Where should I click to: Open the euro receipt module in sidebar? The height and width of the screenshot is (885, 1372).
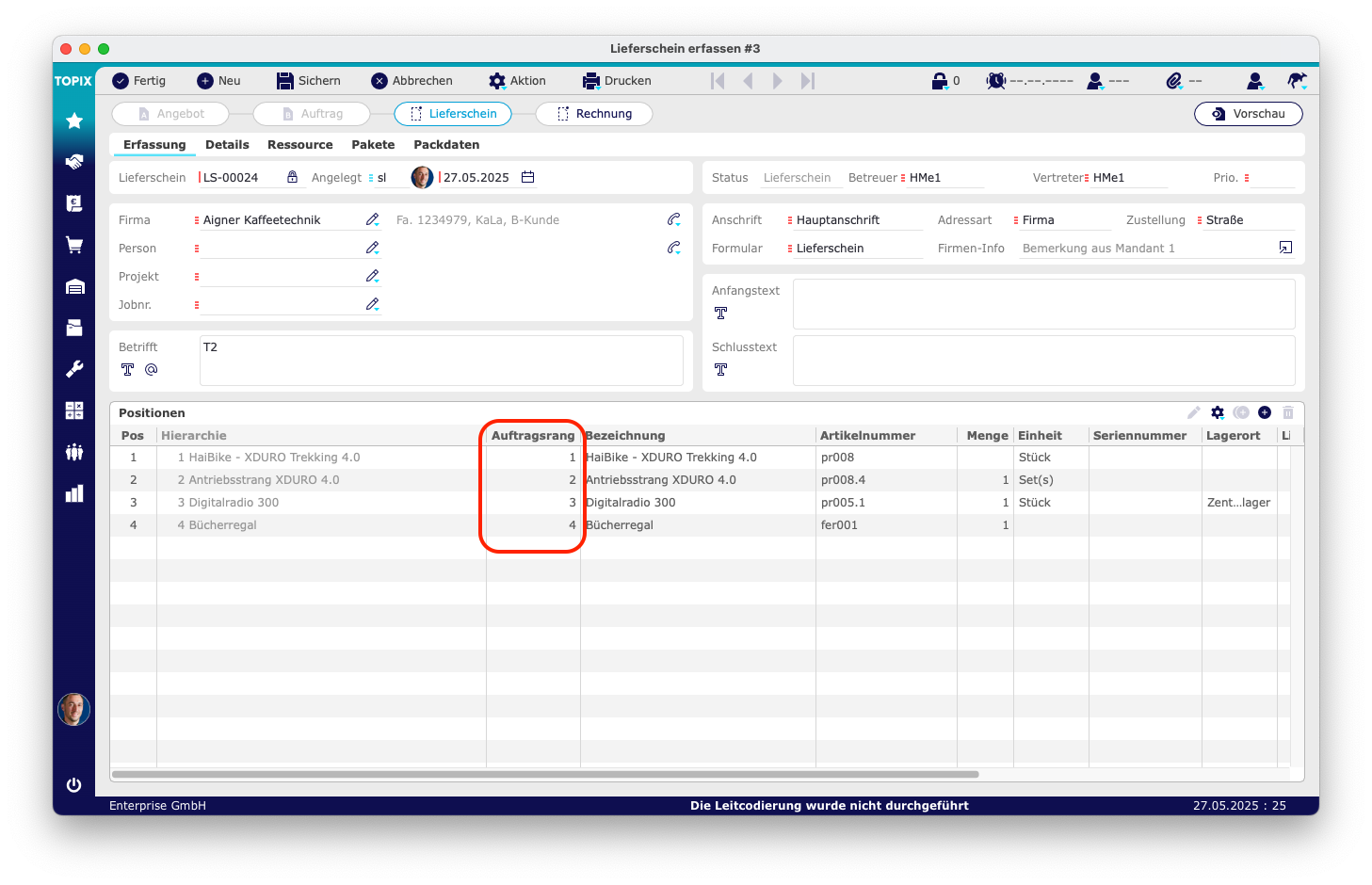pyautogui.click(x=74, y=203)
